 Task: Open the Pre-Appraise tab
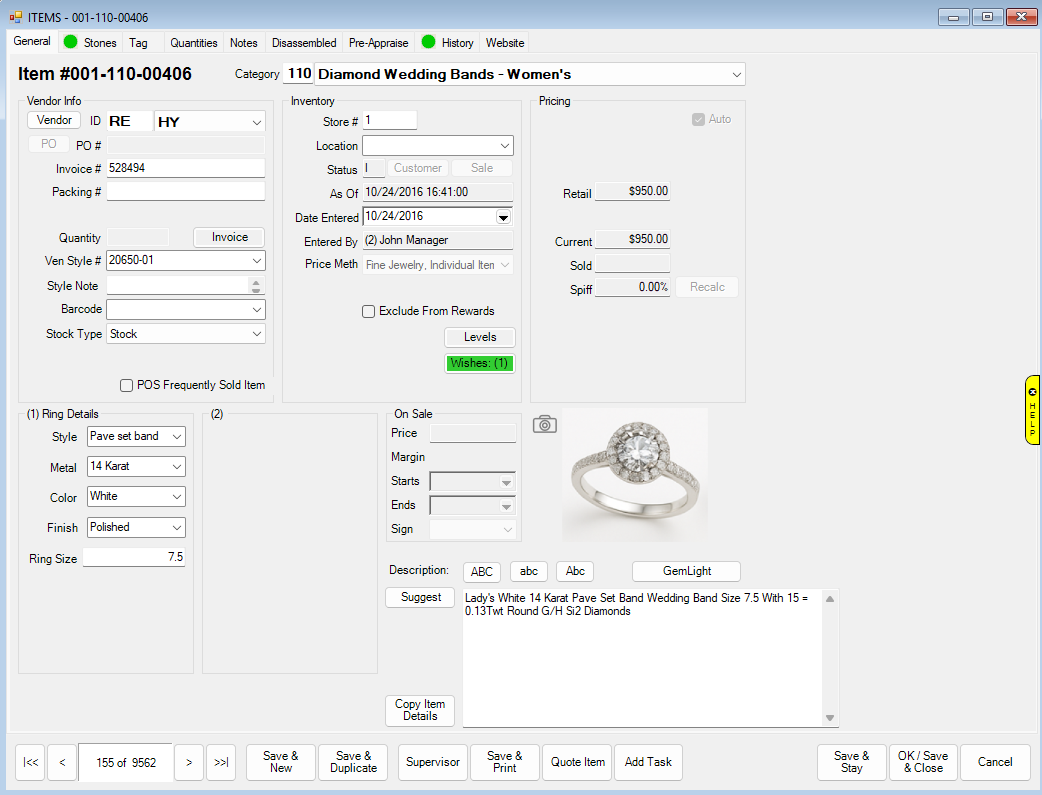coord(378,43)
